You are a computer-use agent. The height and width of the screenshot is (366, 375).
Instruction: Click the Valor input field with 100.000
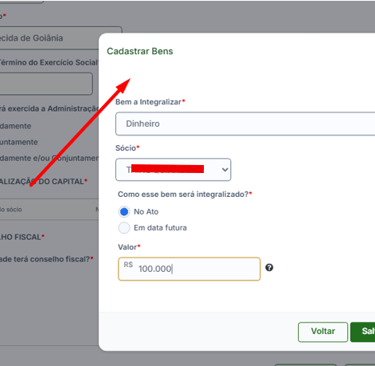[189, 269]
